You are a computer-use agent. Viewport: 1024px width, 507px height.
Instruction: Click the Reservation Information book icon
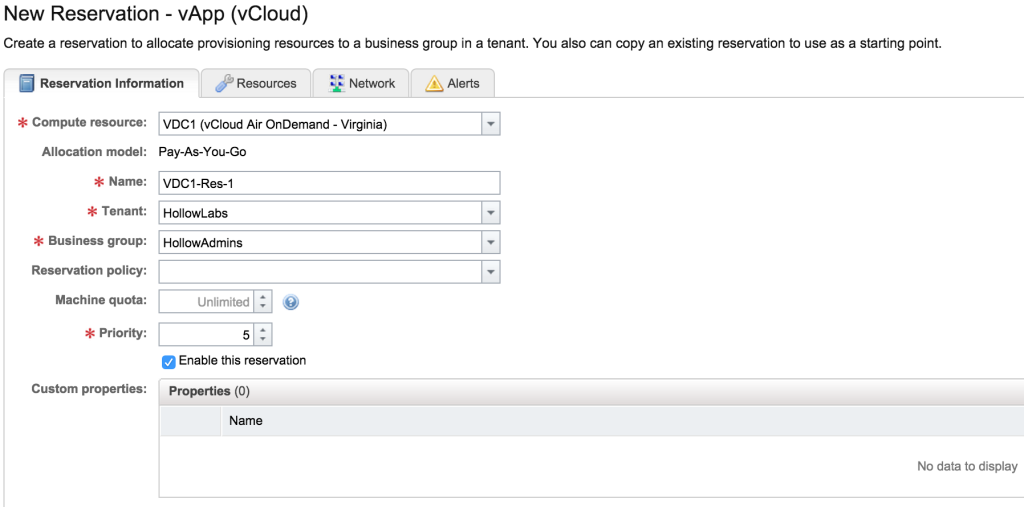tap(27, 83)
